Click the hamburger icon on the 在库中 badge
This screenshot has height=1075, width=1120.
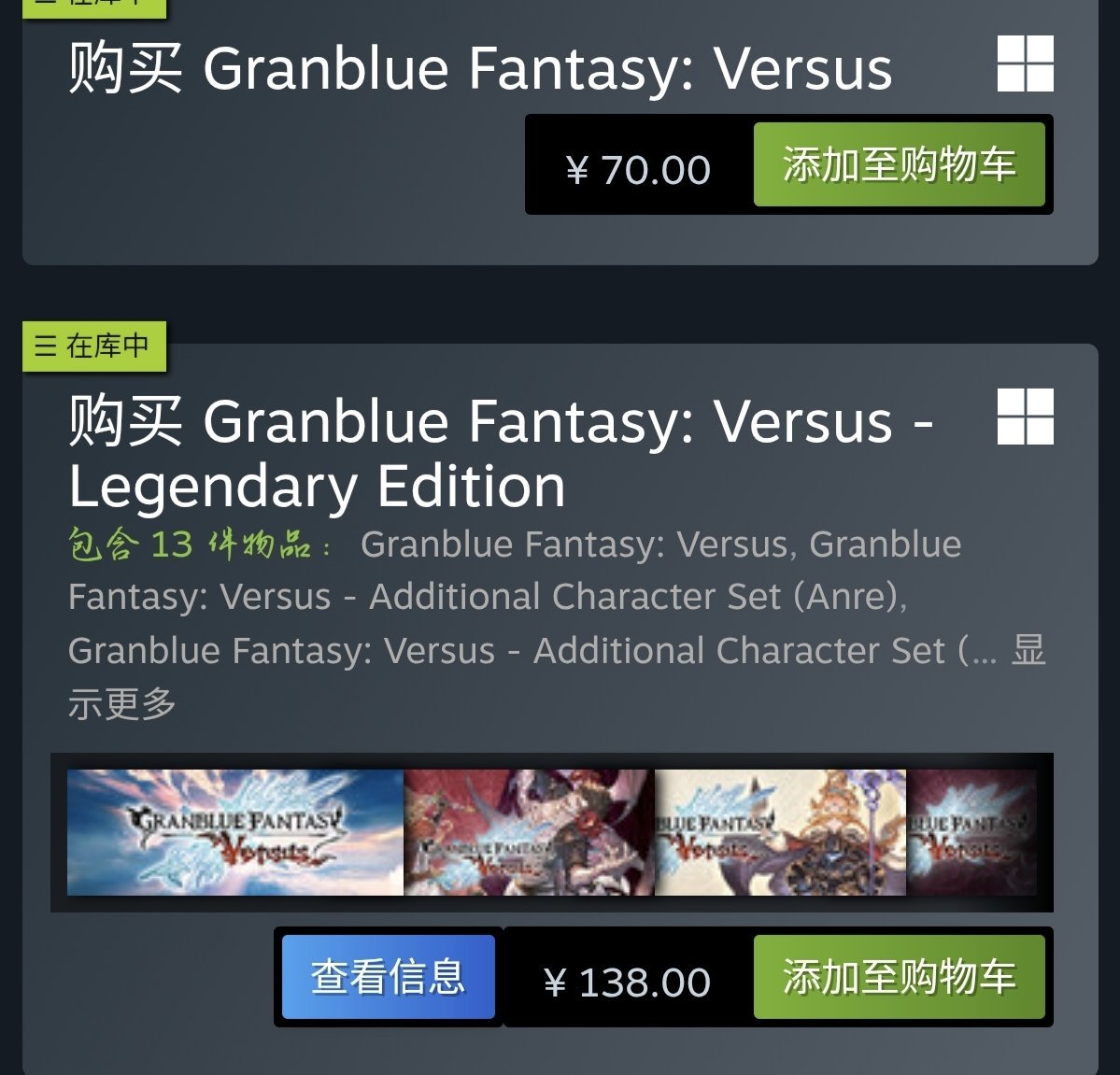click(45, 347)
